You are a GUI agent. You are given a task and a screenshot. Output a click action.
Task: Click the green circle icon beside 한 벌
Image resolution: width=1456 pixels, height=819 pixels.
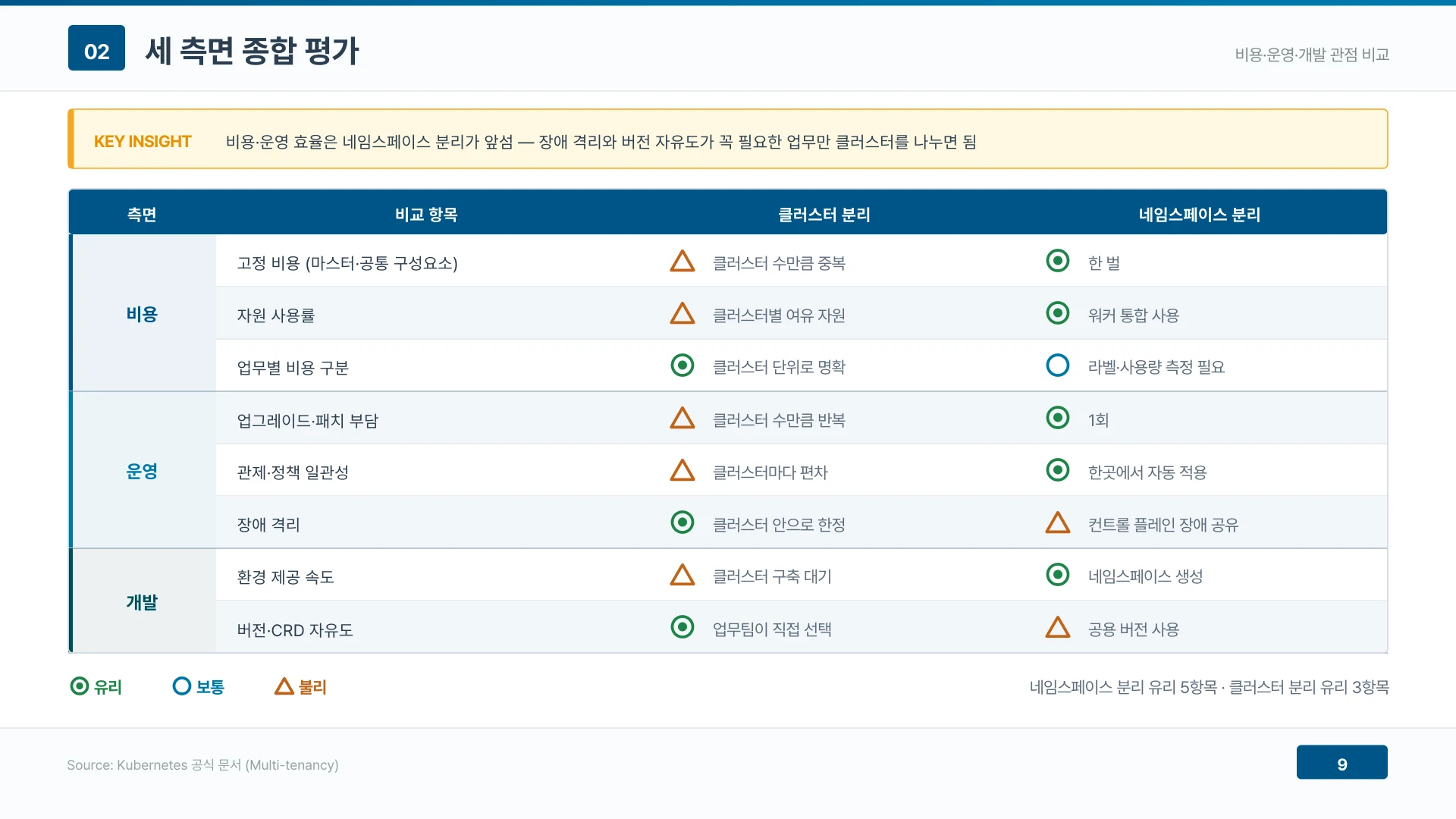pos(1058,261)
